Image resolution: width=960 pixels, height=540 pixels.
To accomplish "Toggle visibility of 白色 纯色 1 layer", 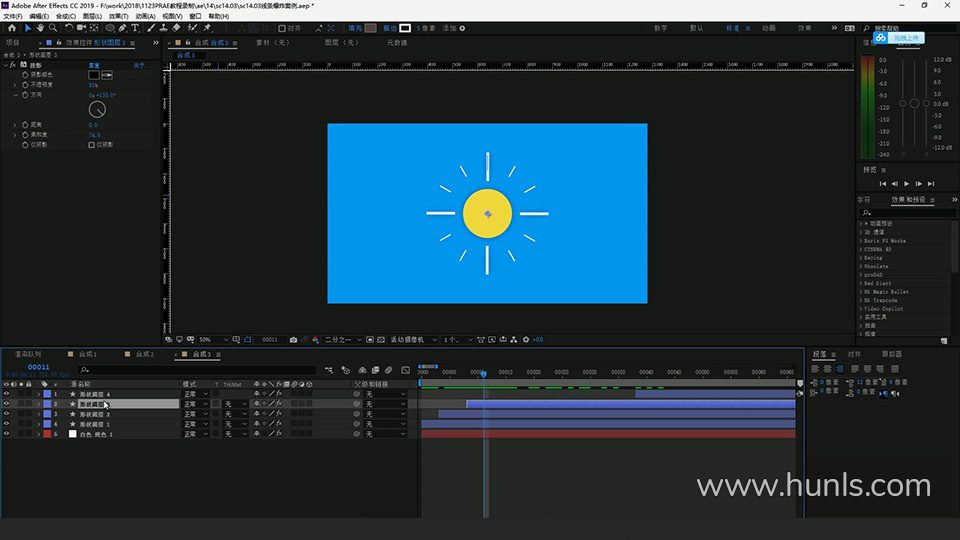I will point(6,435).
